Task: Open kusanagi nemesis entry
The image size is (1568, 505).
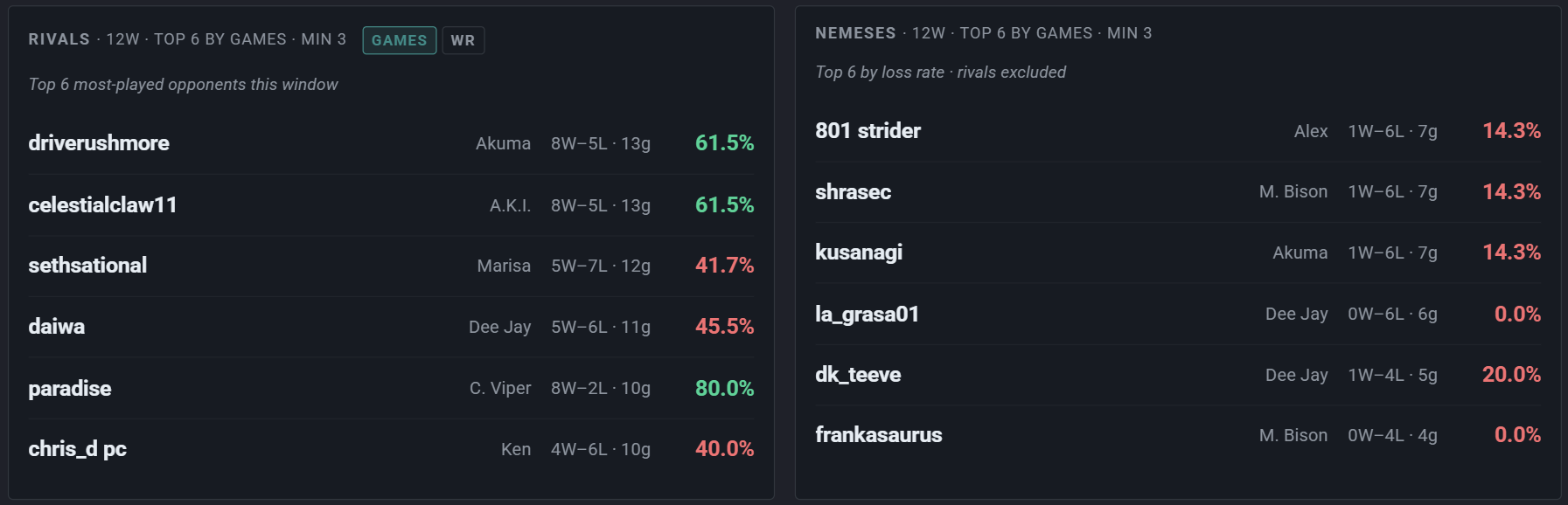Action: (1178, 252)
